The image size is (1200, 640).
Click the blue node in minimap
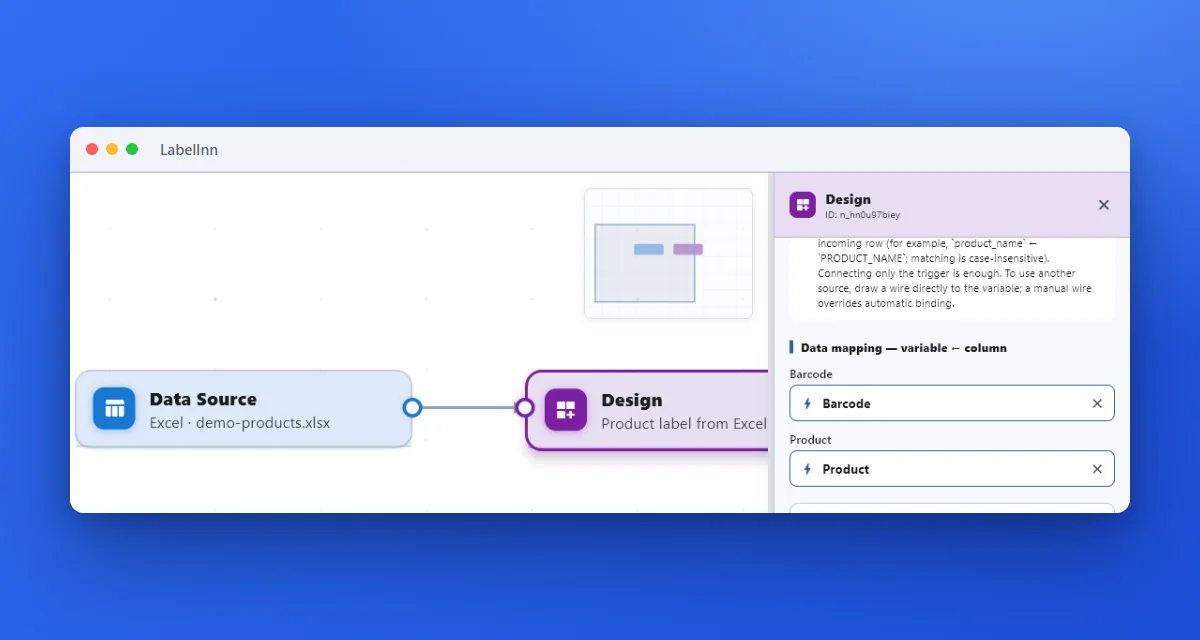pyautogui.click(x=649, y=249)
